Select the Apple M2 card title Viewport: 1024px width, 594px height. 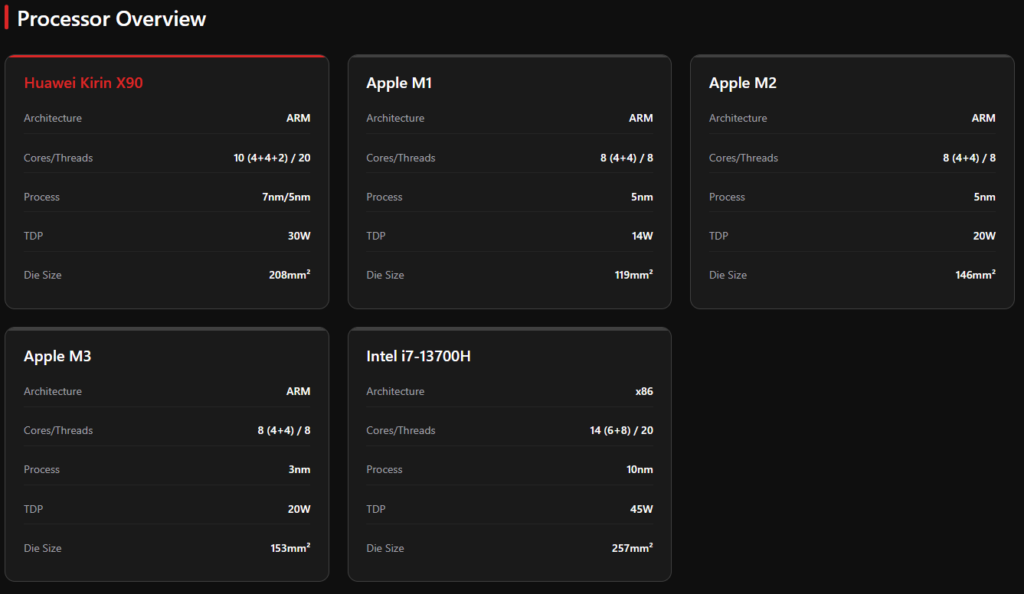point(743,83)
